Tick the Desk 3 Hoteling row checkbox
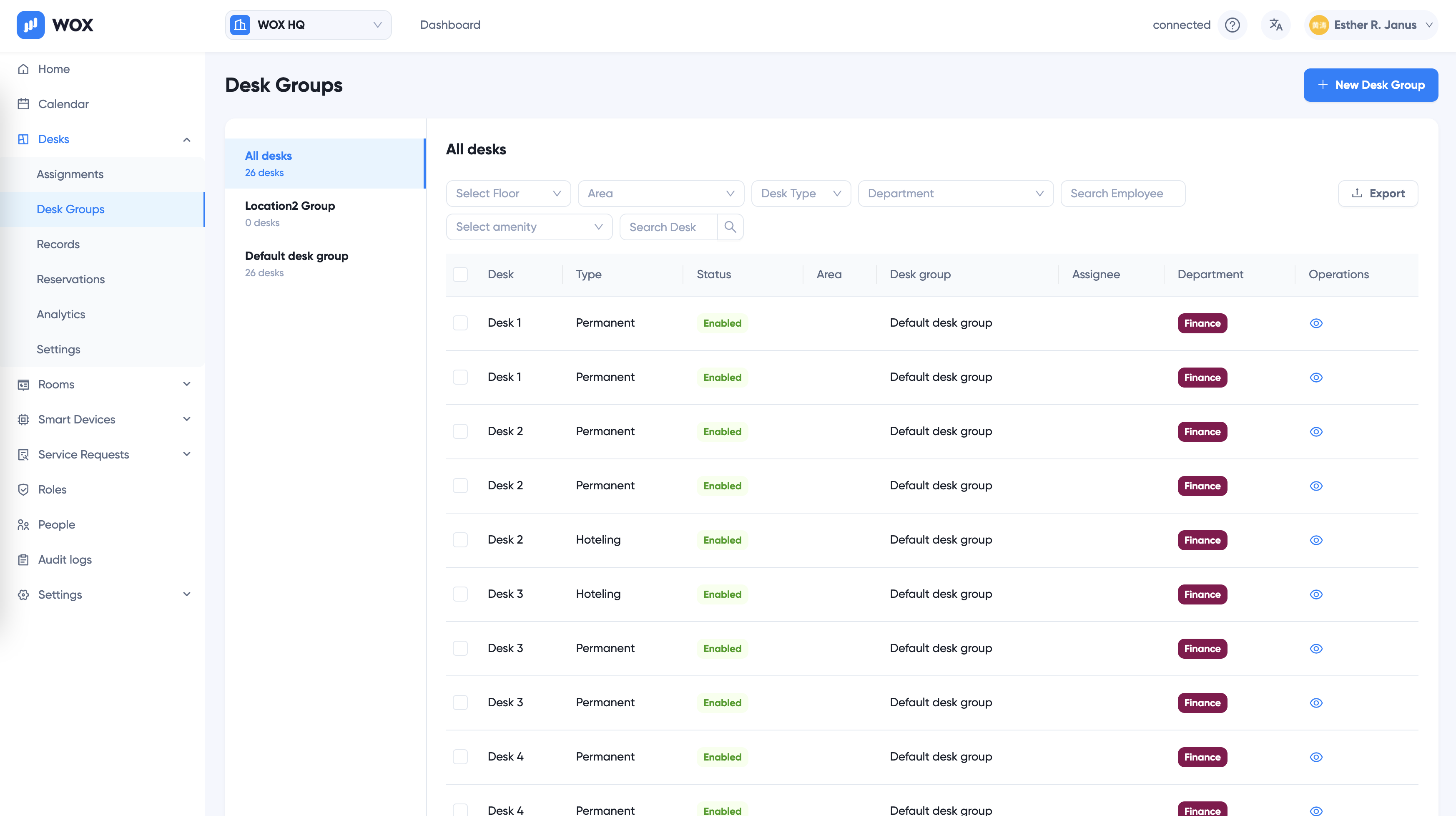The width and height of the screenshot is (1456, 816). point(460,594)
